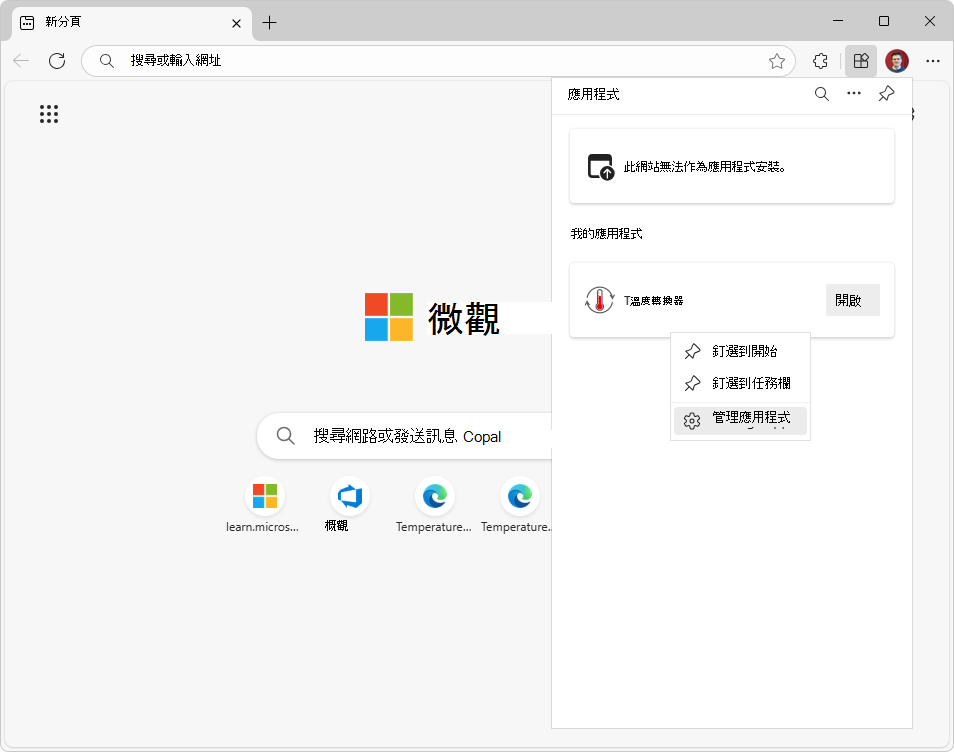Click the app launcher grid icon

[49, 114]
